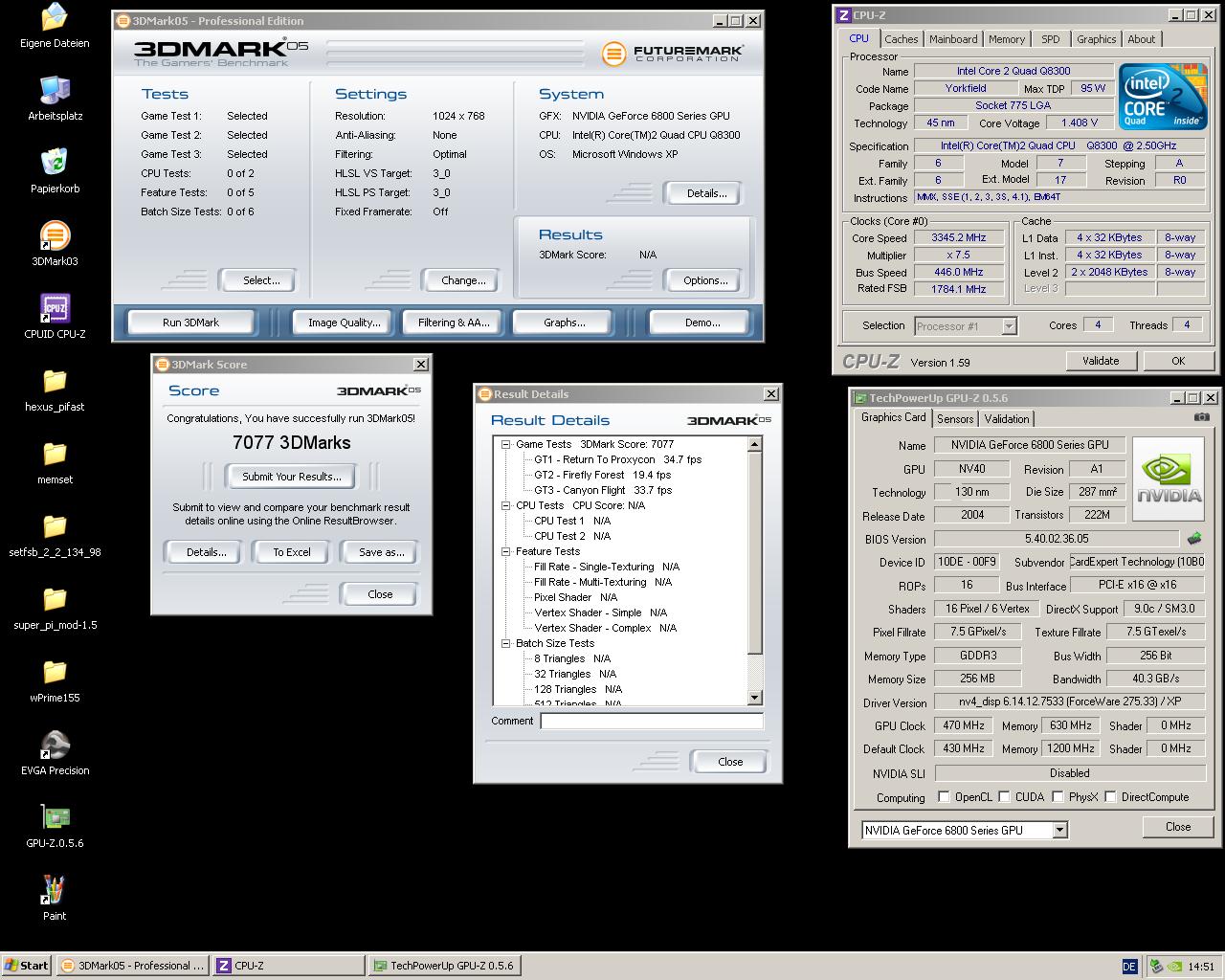This screenshot has width=1225, height=980.
Task: Switch to TechPowerUp GPU-Z taskbar button
Action: point(444,966)
